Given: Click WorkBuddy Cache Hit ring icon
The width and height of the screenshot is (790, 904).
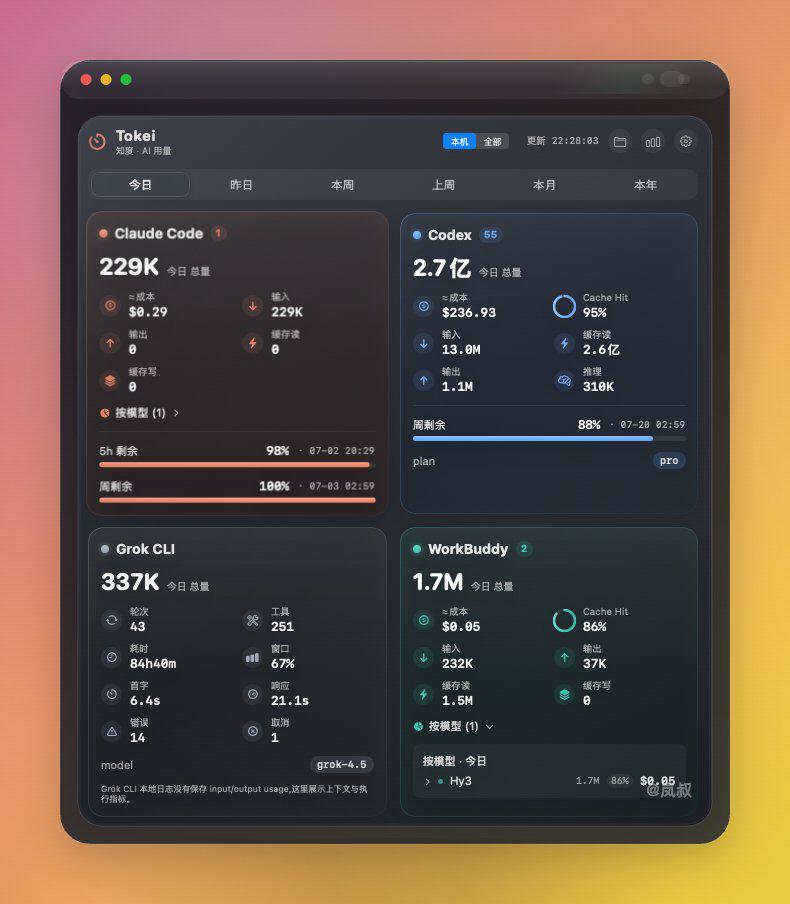Looking at the screenshot, I should 564,620.
